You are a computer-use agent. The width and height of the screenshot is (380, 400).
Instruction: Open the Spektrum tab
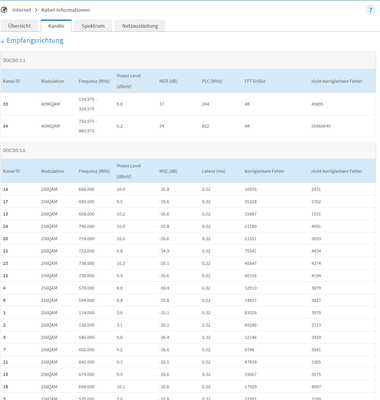(x=93, y=26)
